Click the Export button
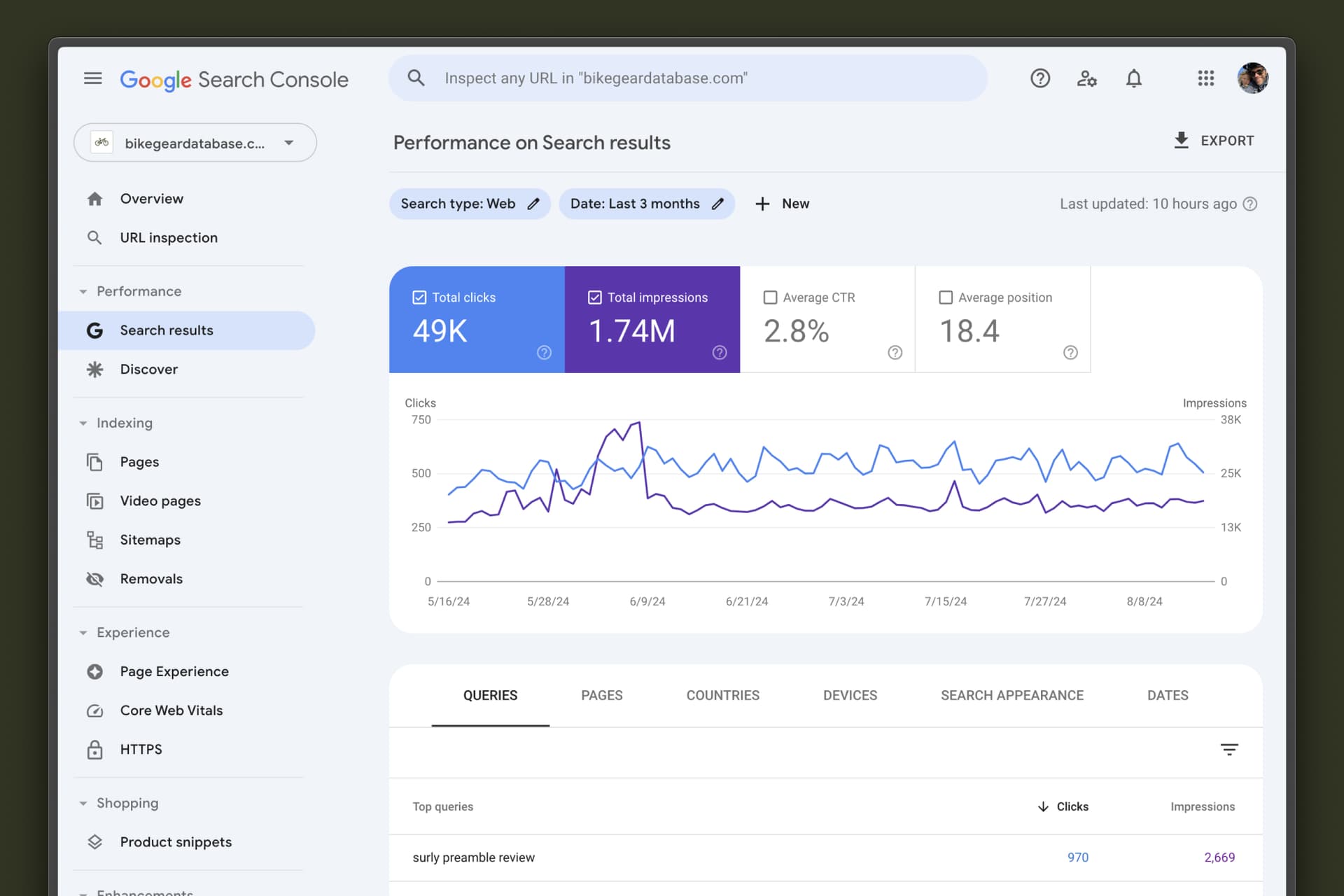1344x896 pixels. click(1214, 140)
